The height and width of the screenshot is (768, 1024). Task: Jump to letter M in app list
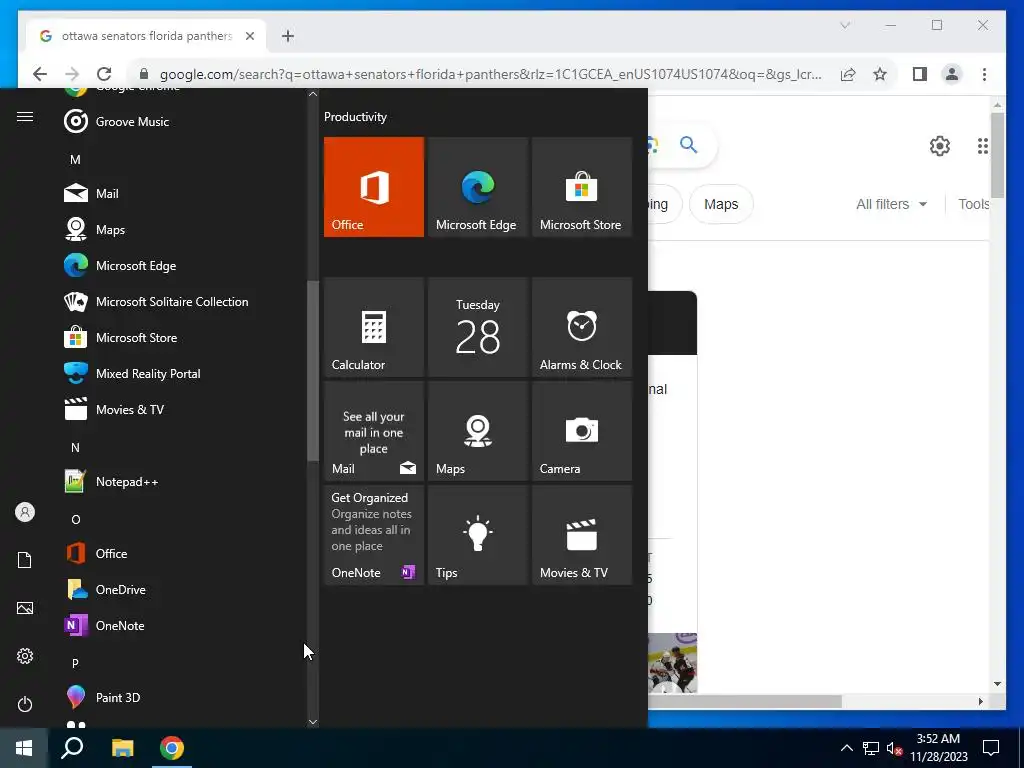coord(75,159)
